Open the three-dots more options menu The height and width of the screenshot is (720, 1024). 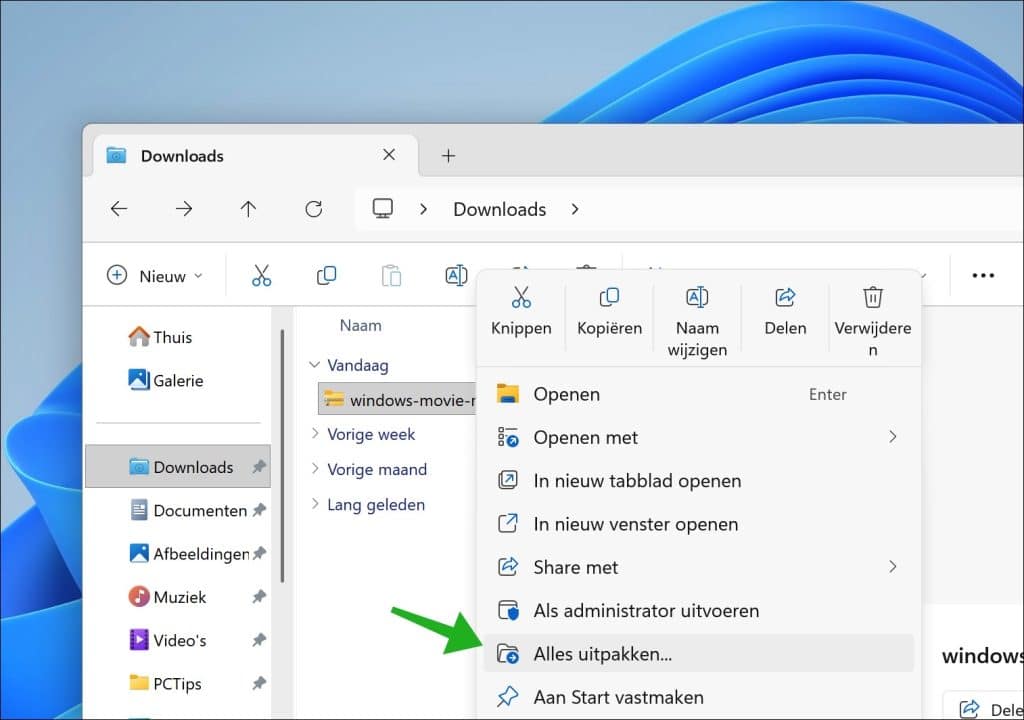[x=983, y=276]
